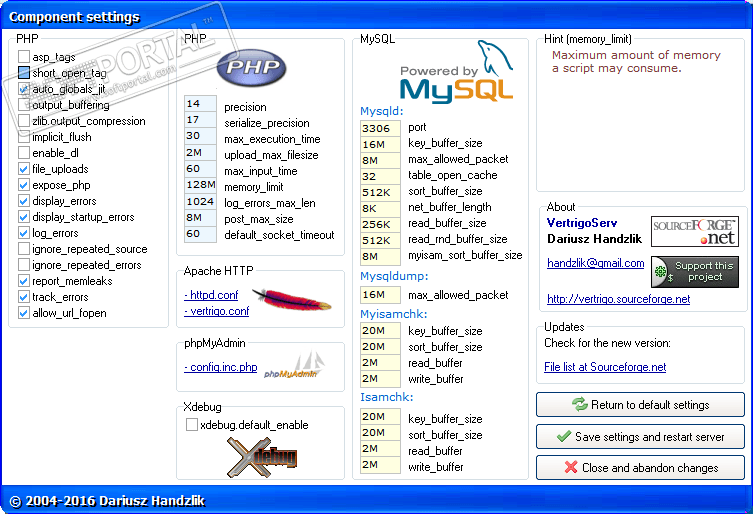Viewport: 753px width, 514px height.
Task: Uncheck expose_php checkbox
Action: click(x=24, y=185)
